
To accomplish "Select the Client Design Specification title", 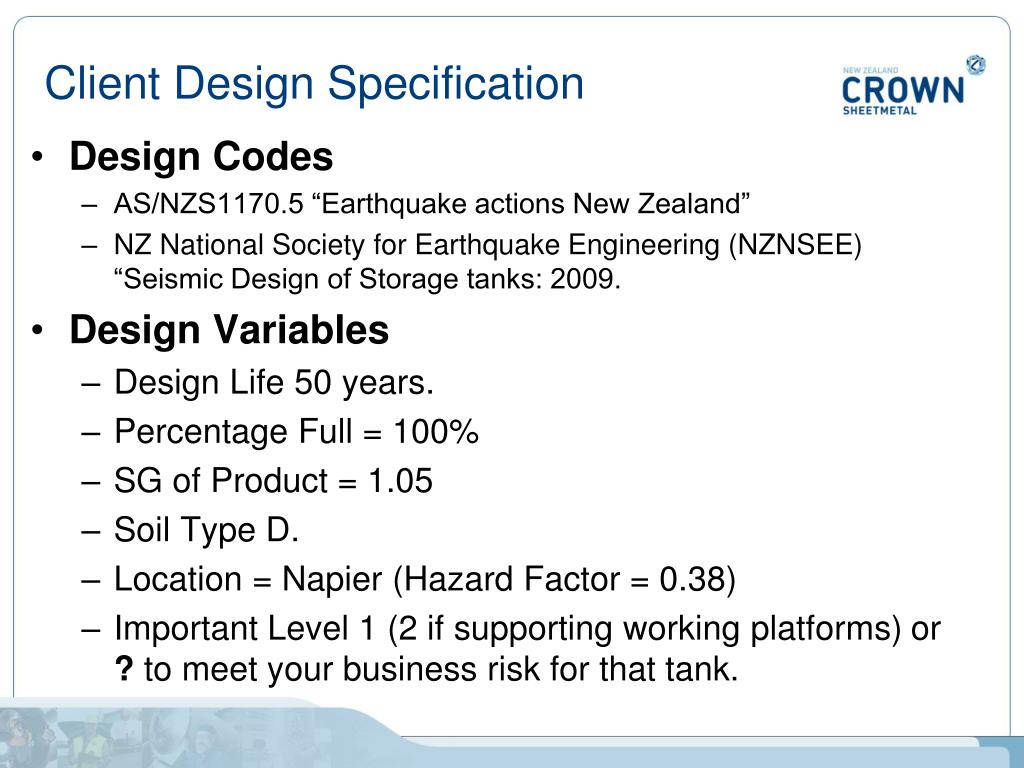I will pos(314,83).
